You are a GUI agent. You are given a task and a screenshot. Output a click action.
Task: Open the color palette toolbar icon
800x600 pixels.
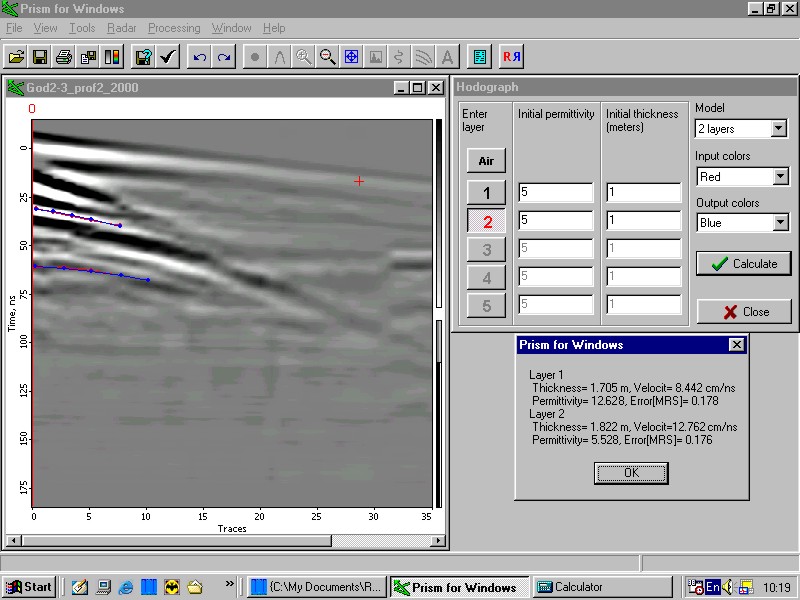pyautogui.click(x=113, y=57)
